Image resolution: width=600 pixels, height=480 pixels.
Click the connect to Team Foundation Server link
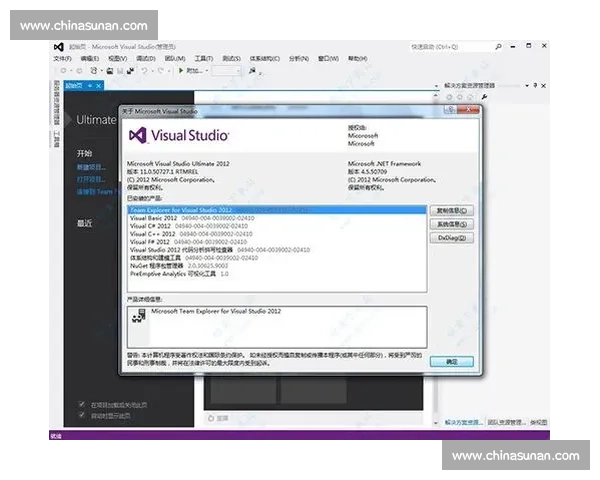tap(97, 192)
